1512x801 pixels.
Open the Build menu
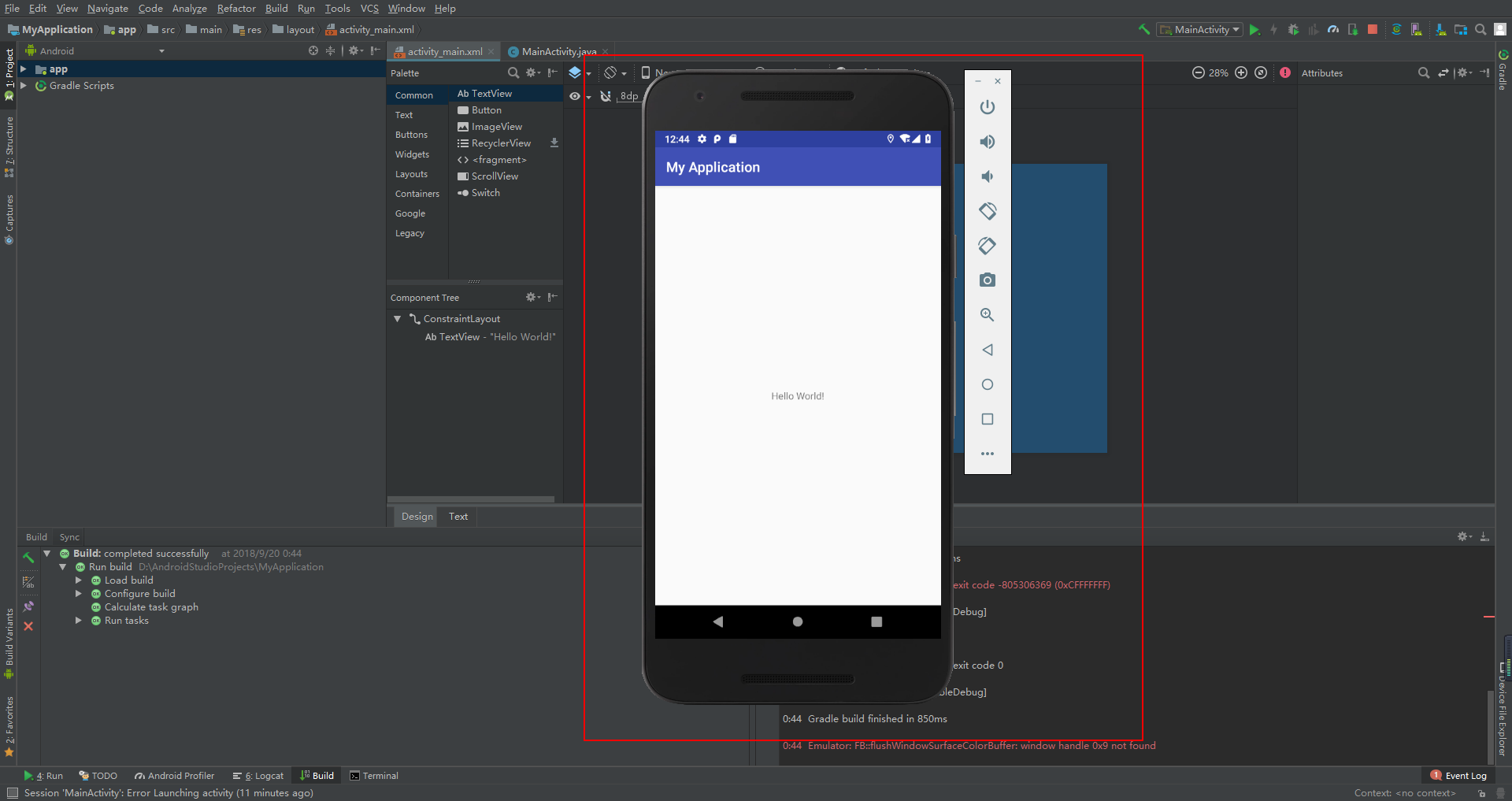coord(276,8)
